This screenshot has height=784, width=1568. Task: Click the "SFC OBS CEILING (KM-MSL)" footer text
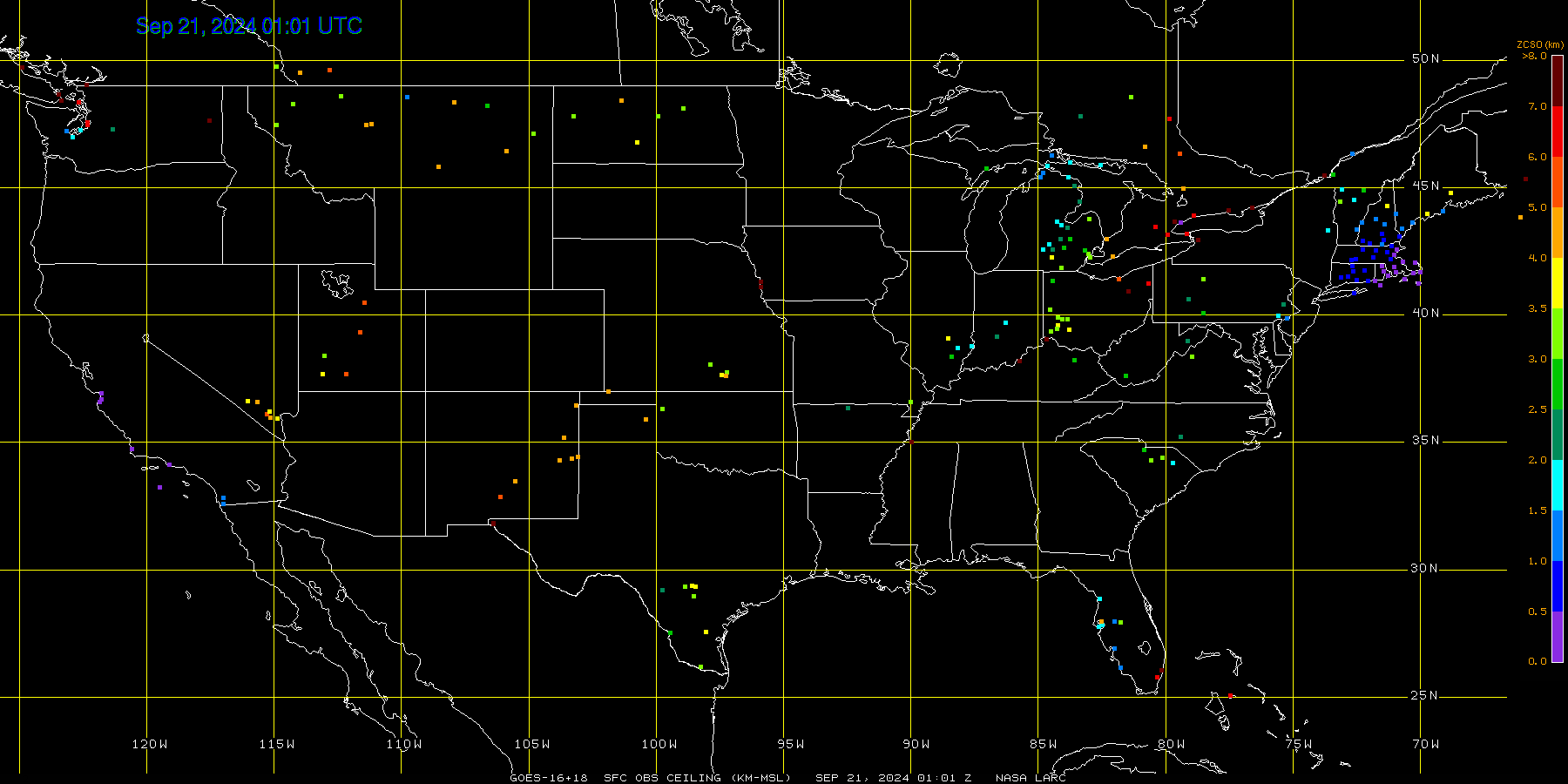(698, 778)
